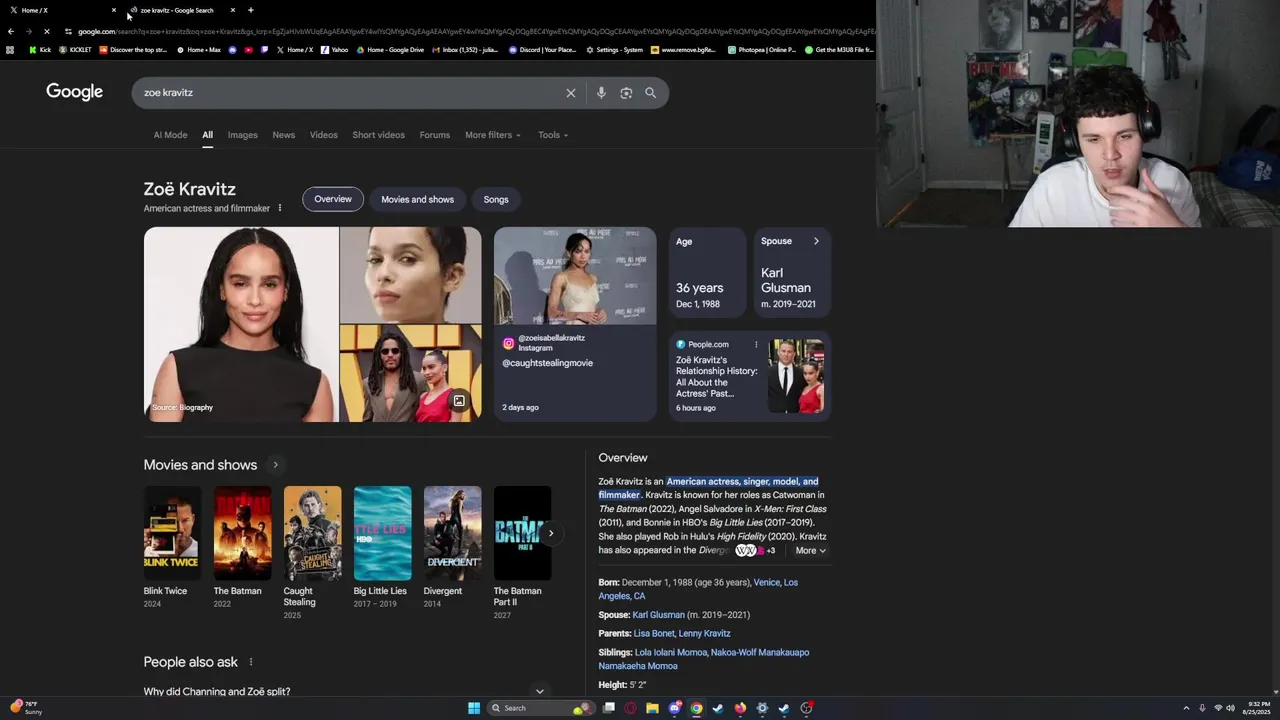Open the Blink Twice movie poster

tap(172, 533)
